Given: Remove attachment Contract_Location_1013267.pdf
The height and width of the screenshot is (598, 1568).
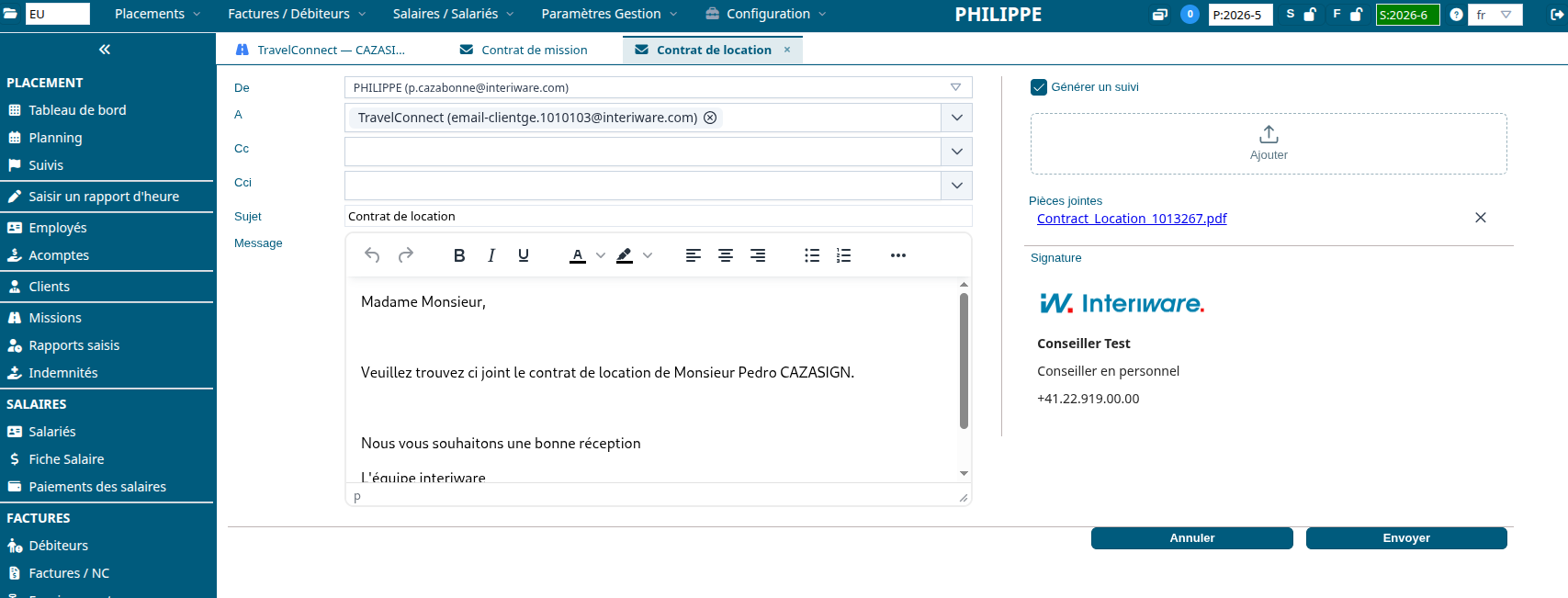Looking at the screenshot, I should pyautogui.click(x=1481, y=218).
